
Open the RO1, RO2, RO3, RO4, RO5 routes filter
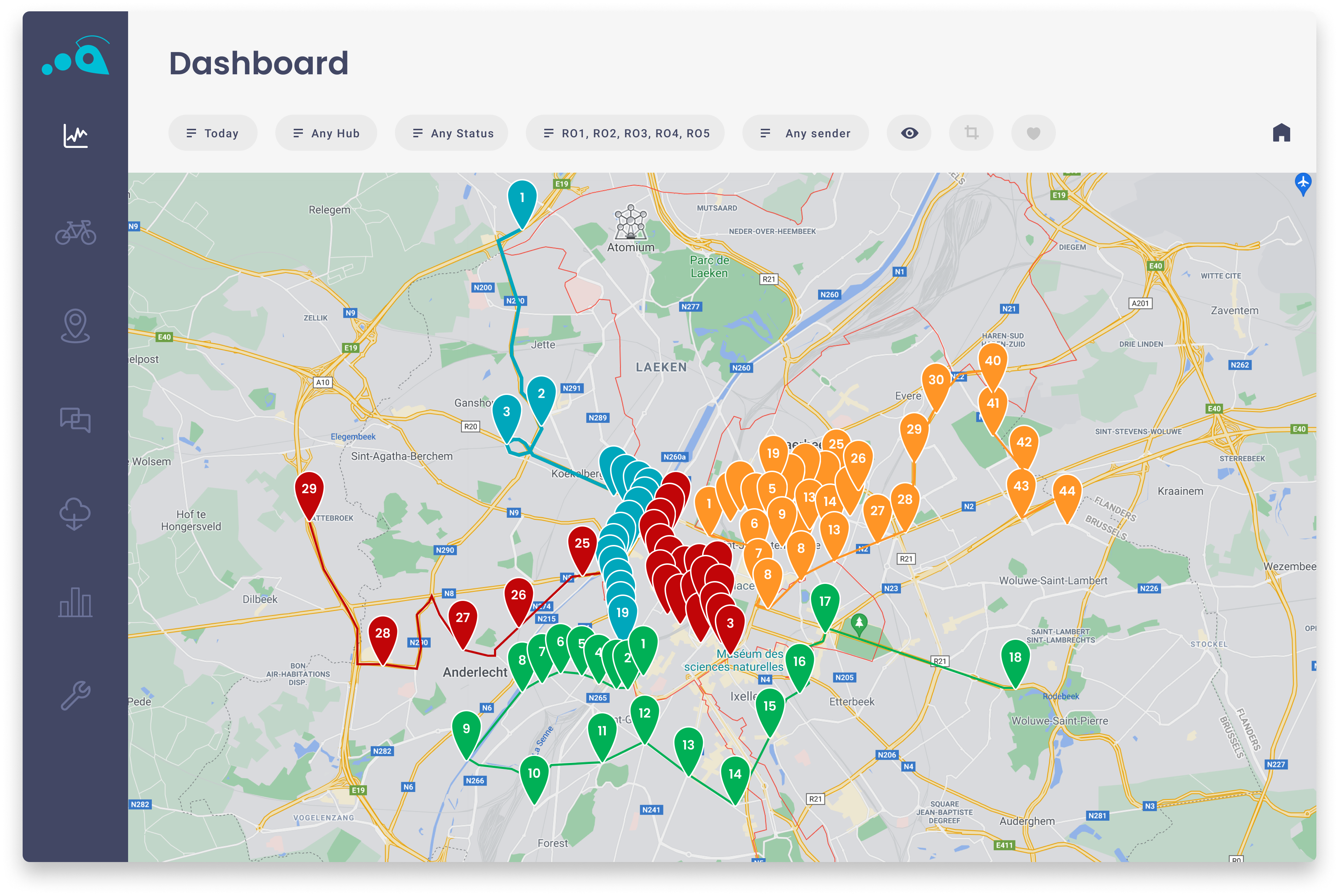[626, 133]
